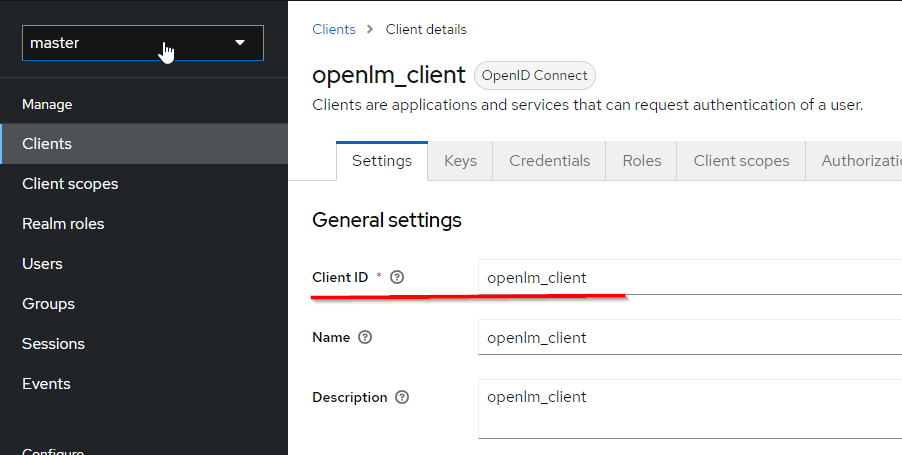902x455 pixels.
Task: Open Realm roles from sidebar
Action: (x=63, y=224)
